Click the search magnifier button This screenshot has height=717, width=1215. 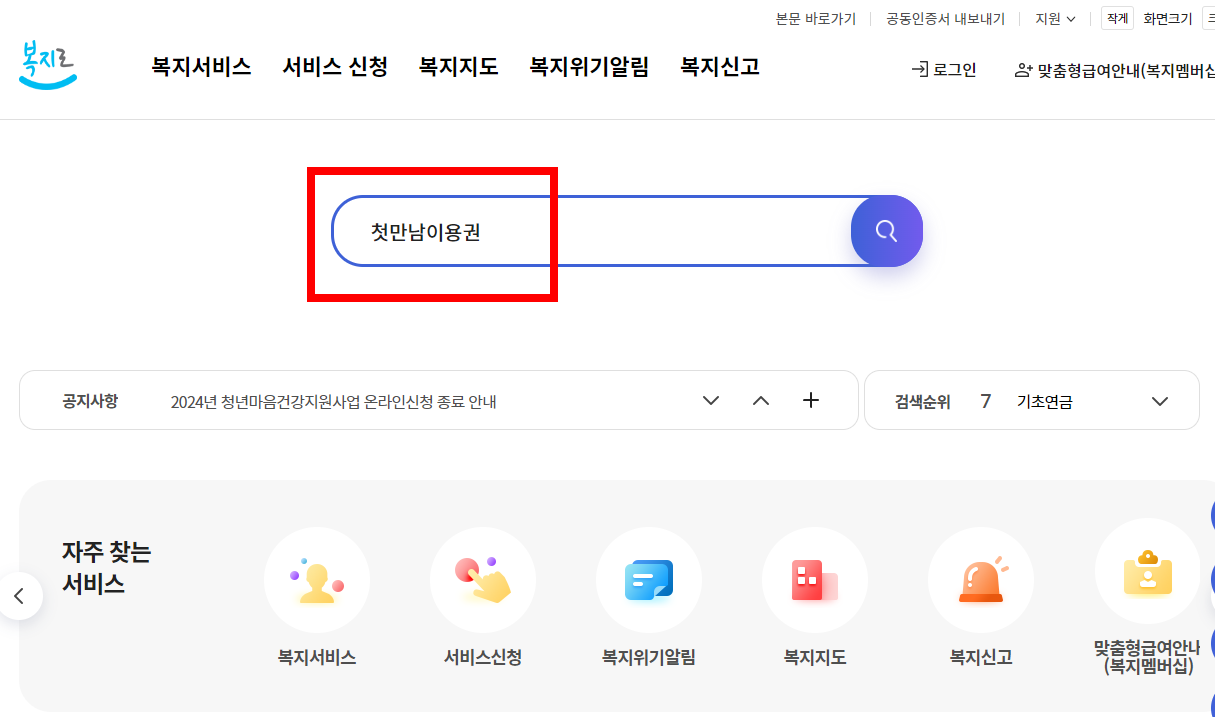(886, 231)
